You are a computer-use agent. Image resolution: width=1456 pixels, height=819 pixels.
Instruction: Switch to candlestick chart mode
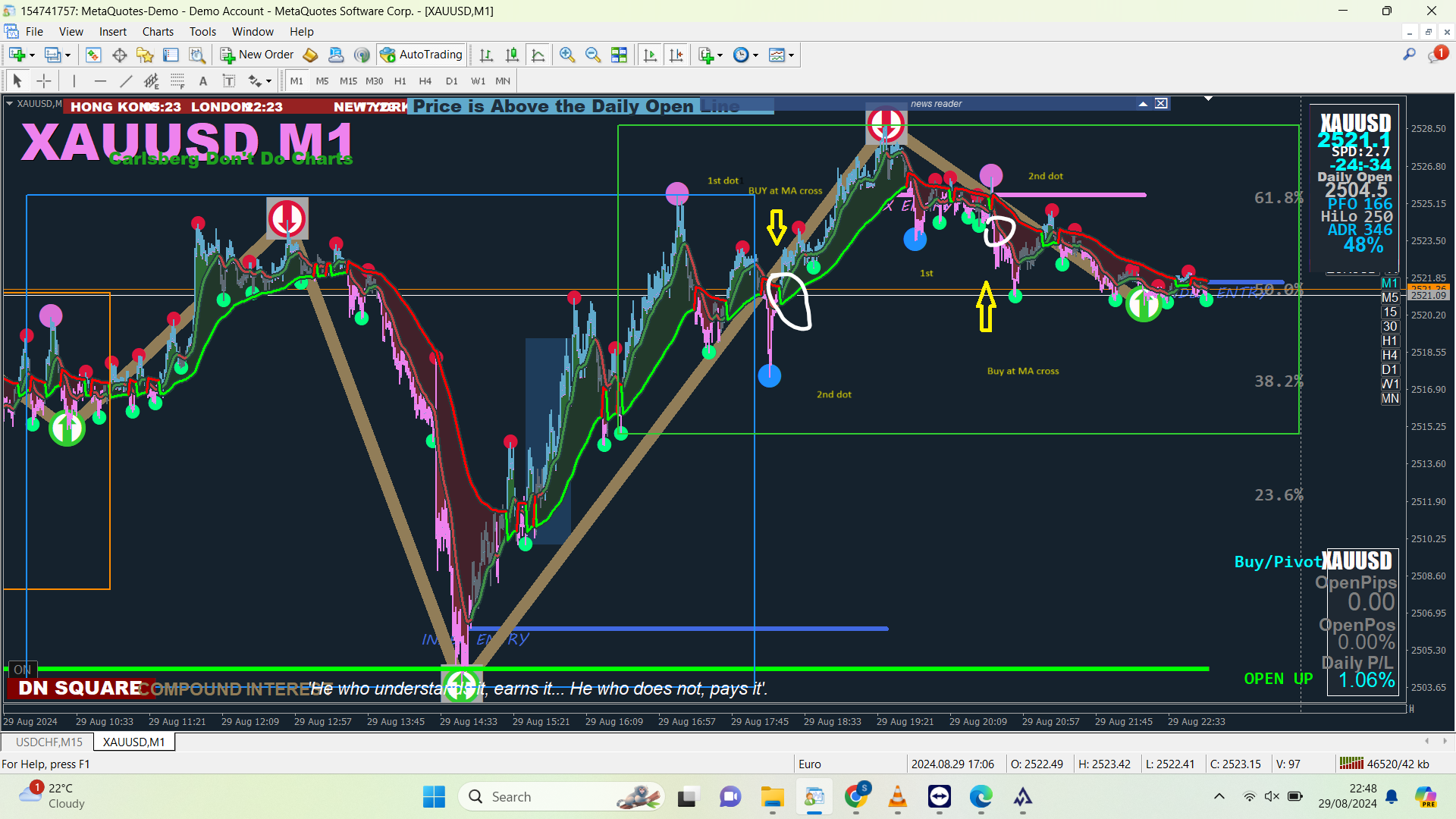[512, 55]
